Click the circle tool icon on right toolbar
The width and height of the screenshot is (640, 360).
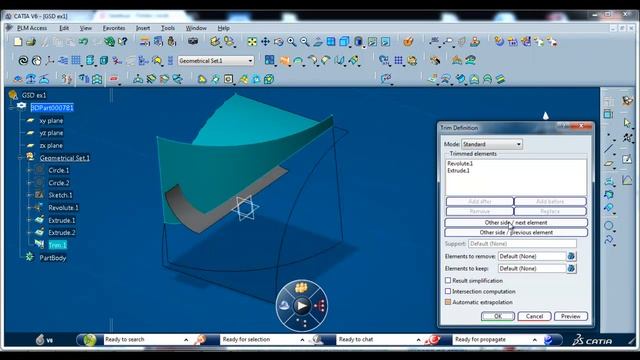[609, 226]
